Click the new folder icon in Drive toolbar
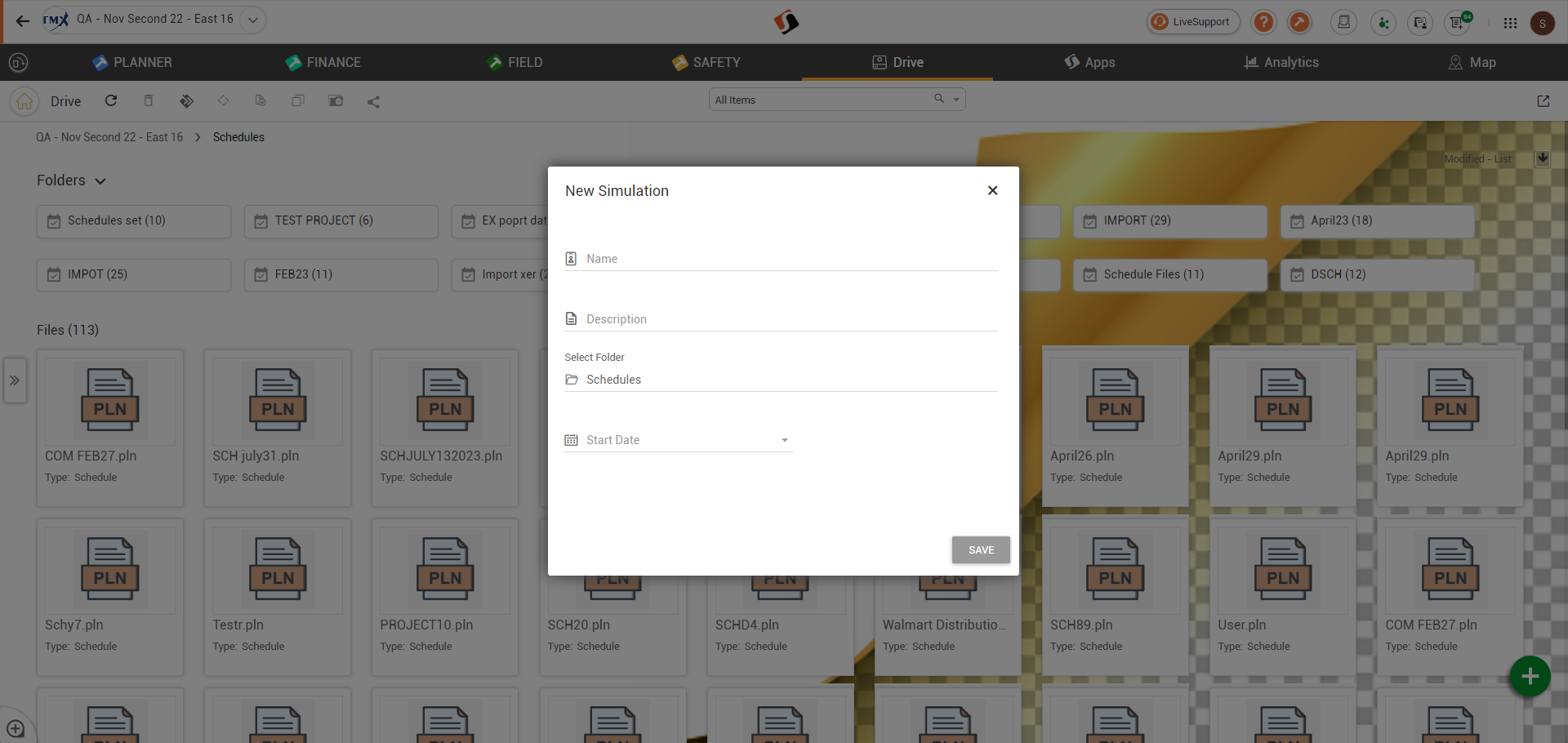The height and width of the screenshot is (743, 1568). point(336,100)
